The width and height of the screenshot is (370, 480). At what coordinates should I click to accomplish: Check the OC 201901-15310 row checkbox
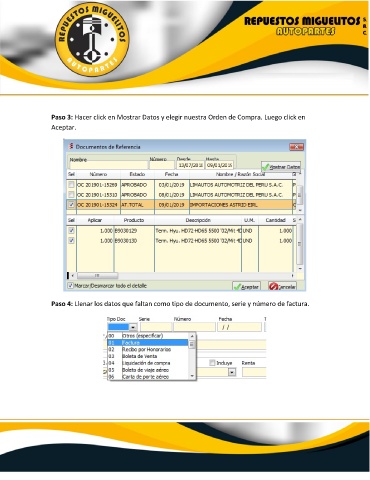point(71,194)
